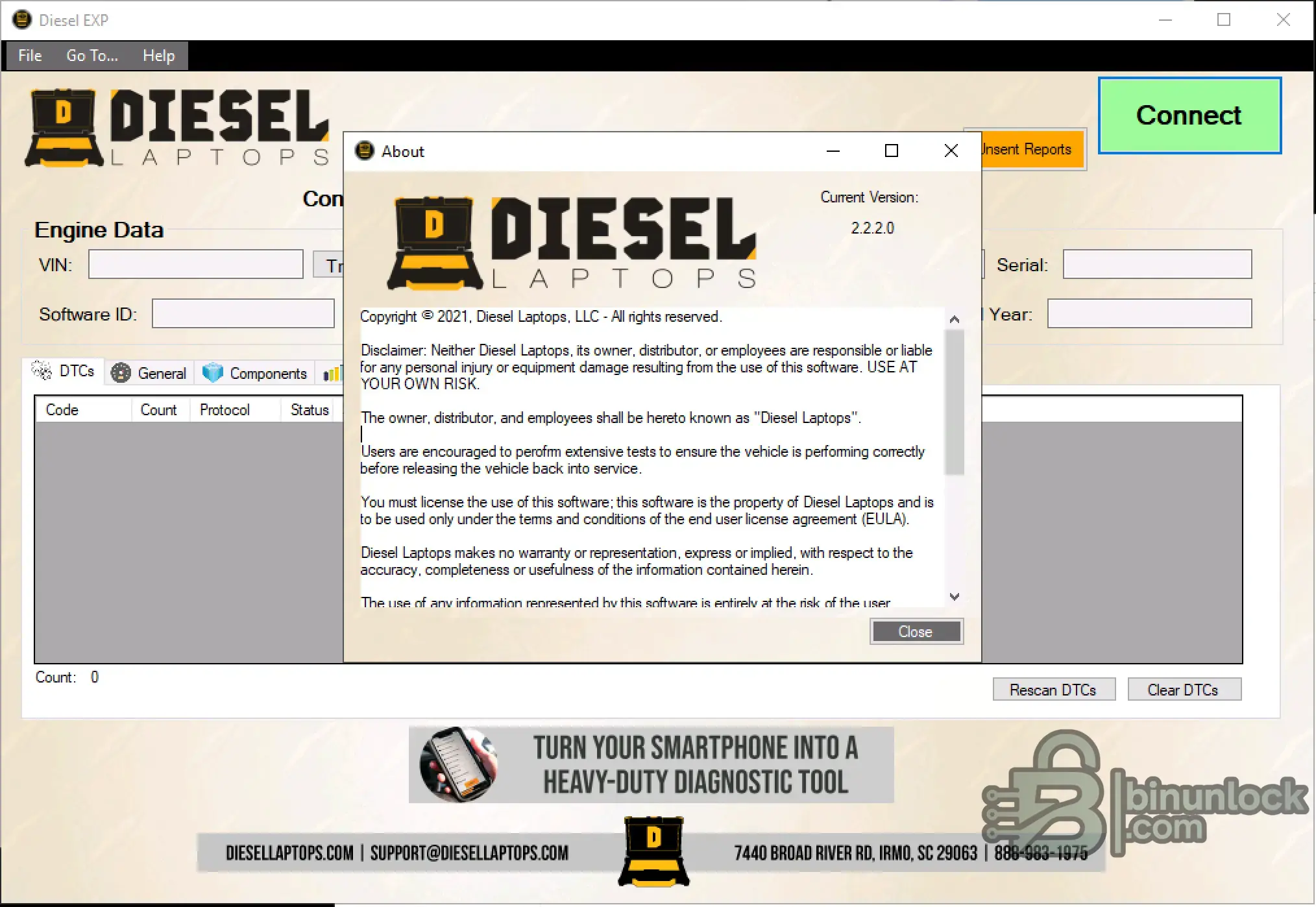Click the About text scrollbar up arrow
Viewport: 1316px width, 907px height.
point(954,319)
